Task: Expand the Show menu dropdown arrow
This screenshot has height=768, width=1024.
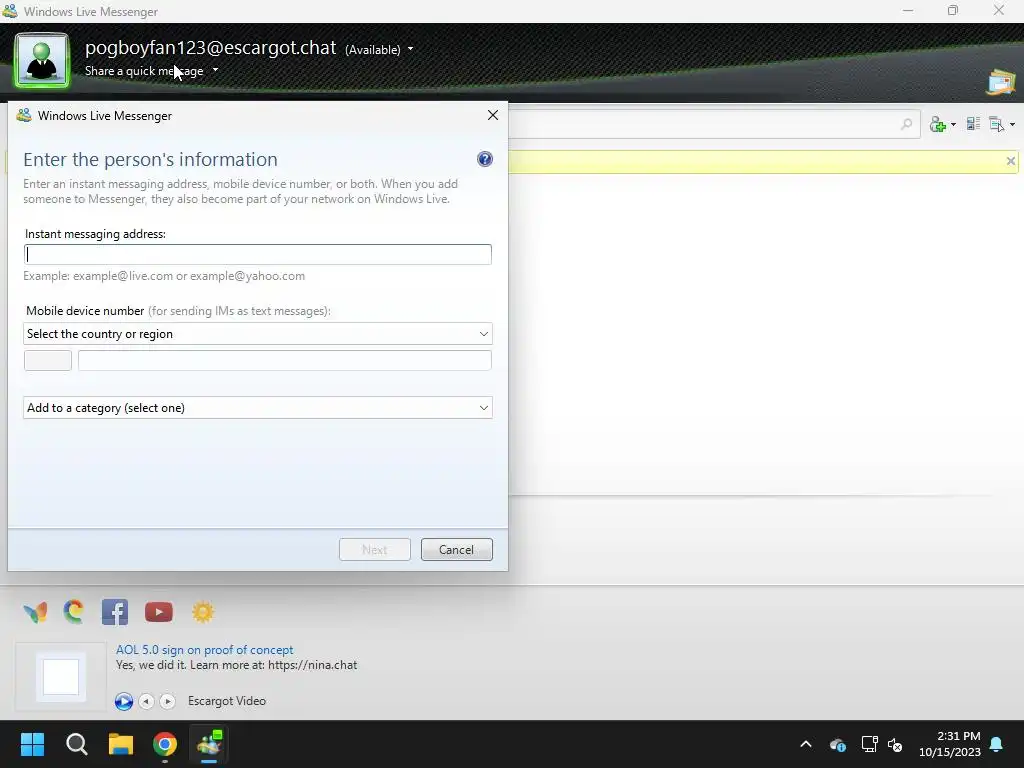Action: [x=1012, y=124]
